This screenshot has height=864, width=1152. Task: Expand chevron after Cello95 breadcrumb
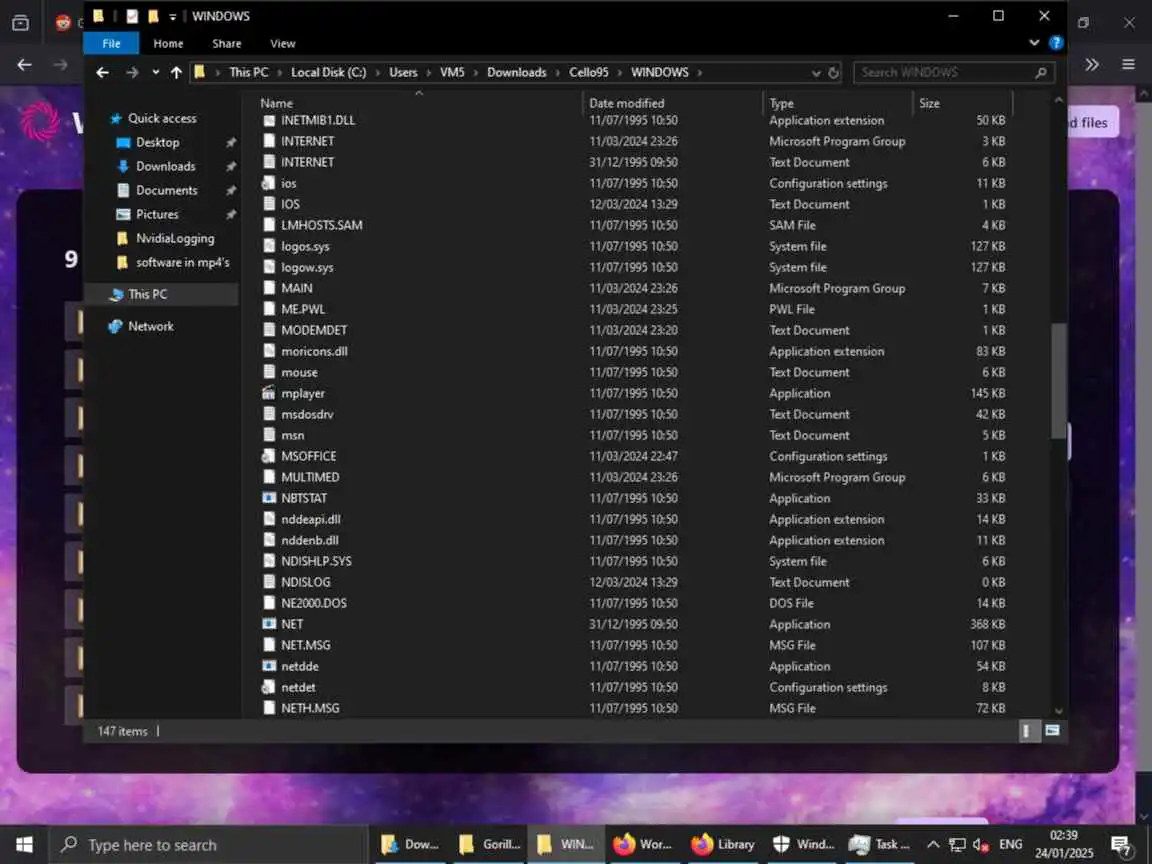tap(620, 73)
